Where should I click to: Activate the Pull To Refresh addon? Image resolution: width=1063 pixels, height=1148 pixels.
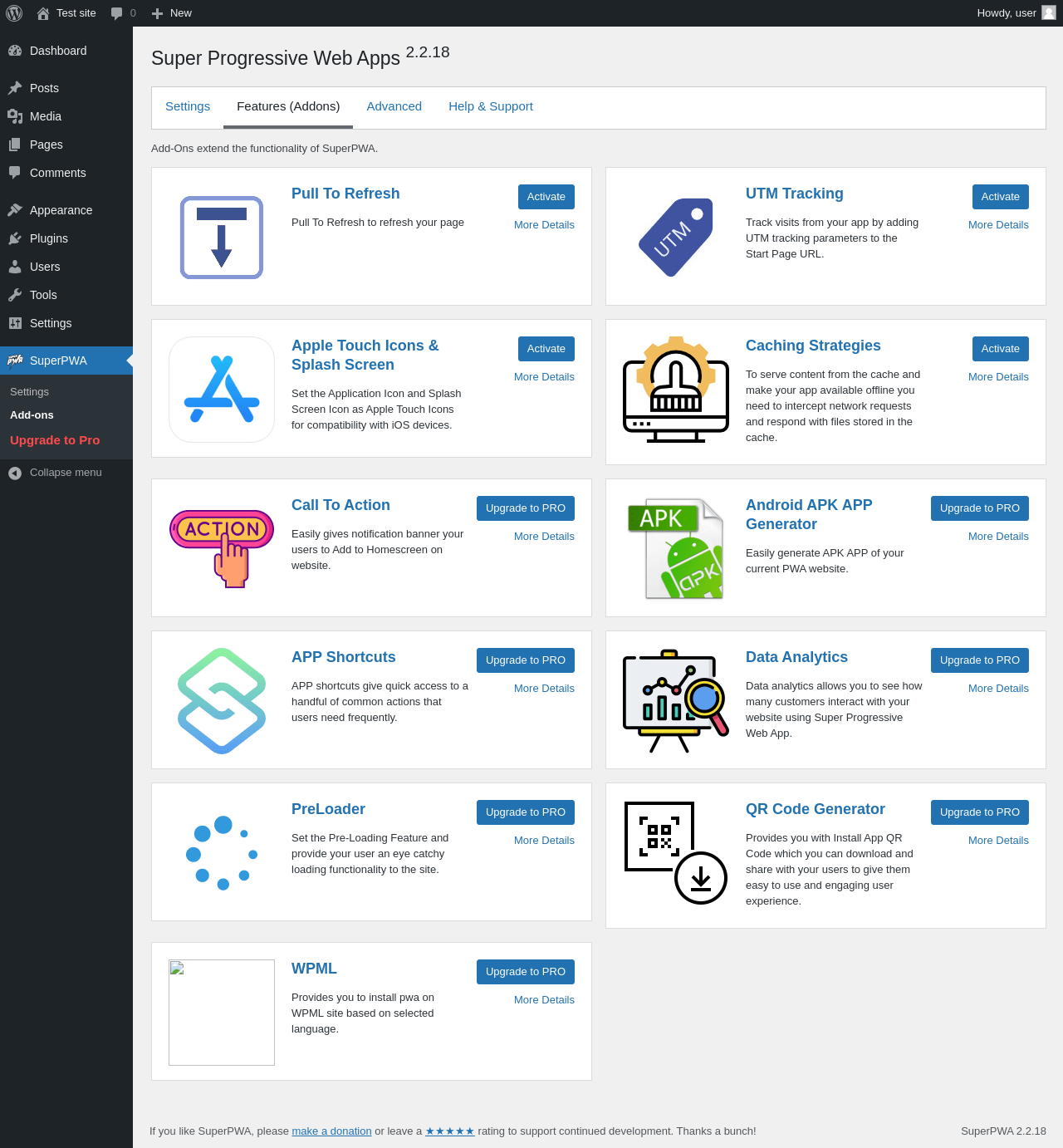(x=546, y=197)
